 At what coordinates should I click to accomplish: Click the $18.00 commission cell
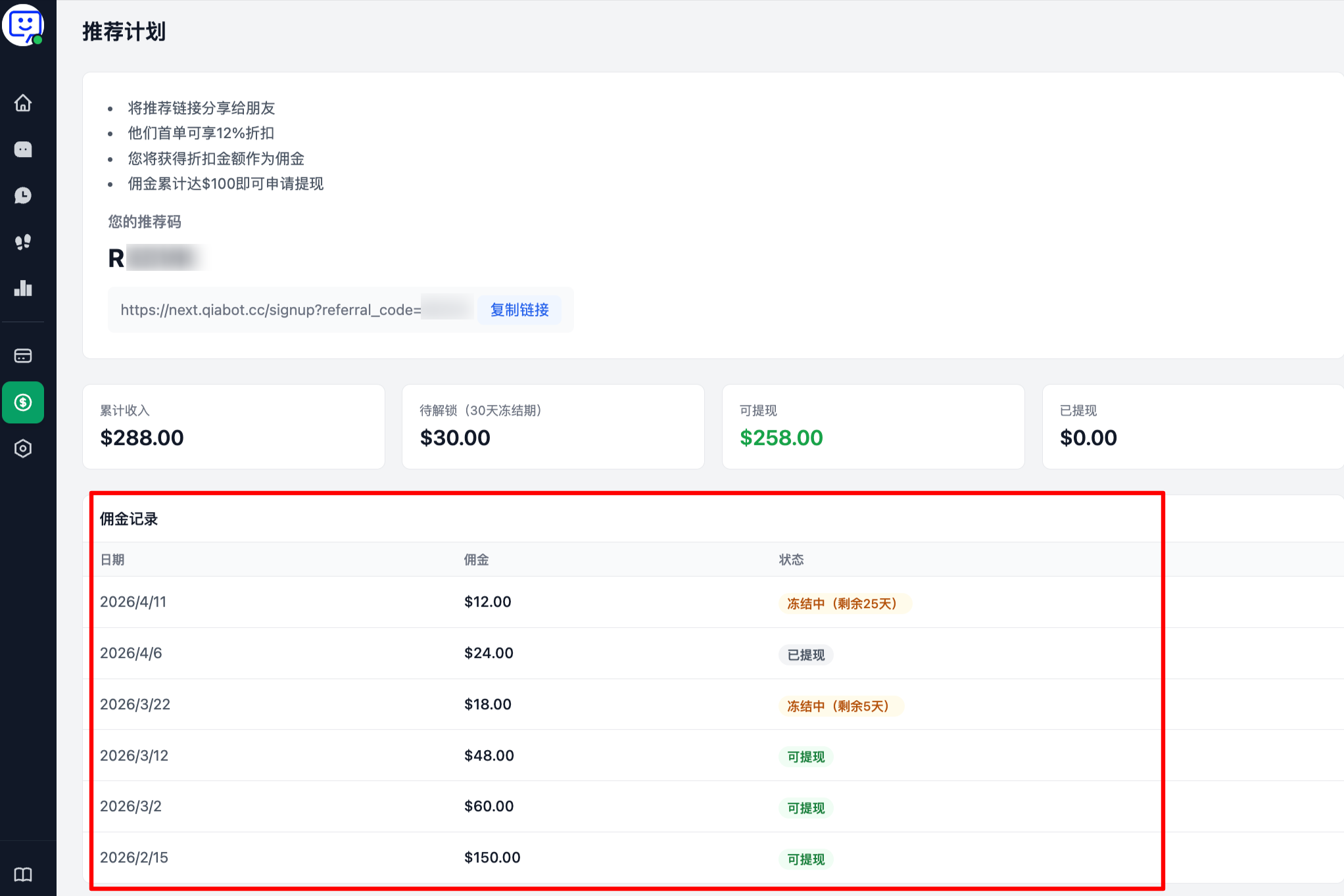(x=488, y=704)
